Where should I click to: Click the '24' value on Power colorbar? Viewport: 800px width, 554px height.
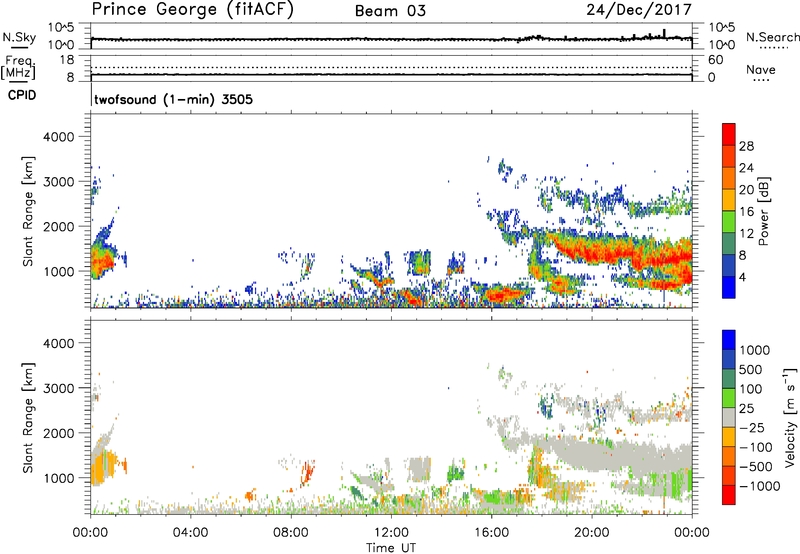746,168
